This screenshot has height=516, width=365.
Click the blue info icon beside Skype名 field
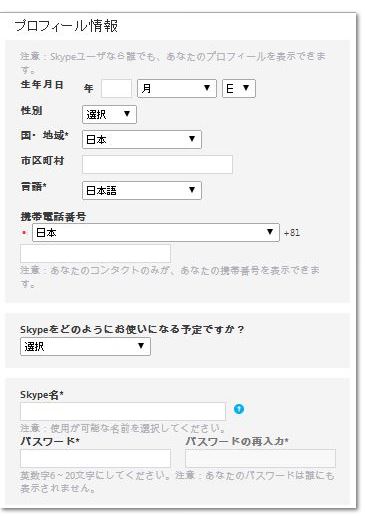(x=239, y=409)
